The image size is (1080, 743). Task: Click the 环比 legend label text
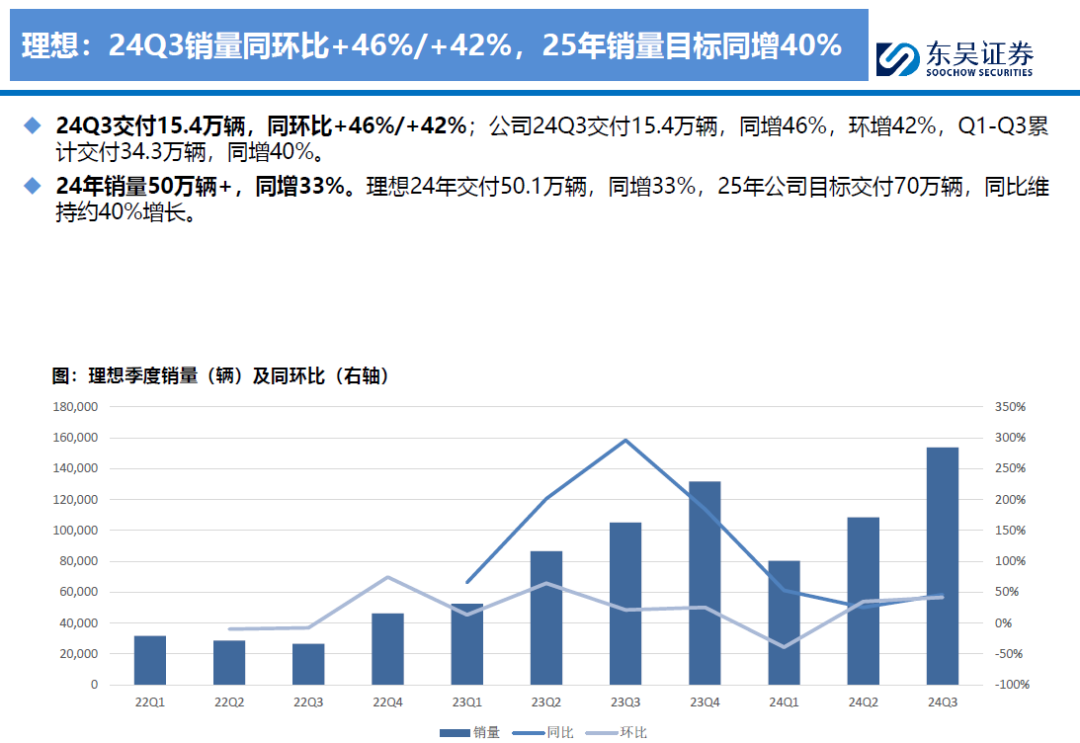point(633,733)
